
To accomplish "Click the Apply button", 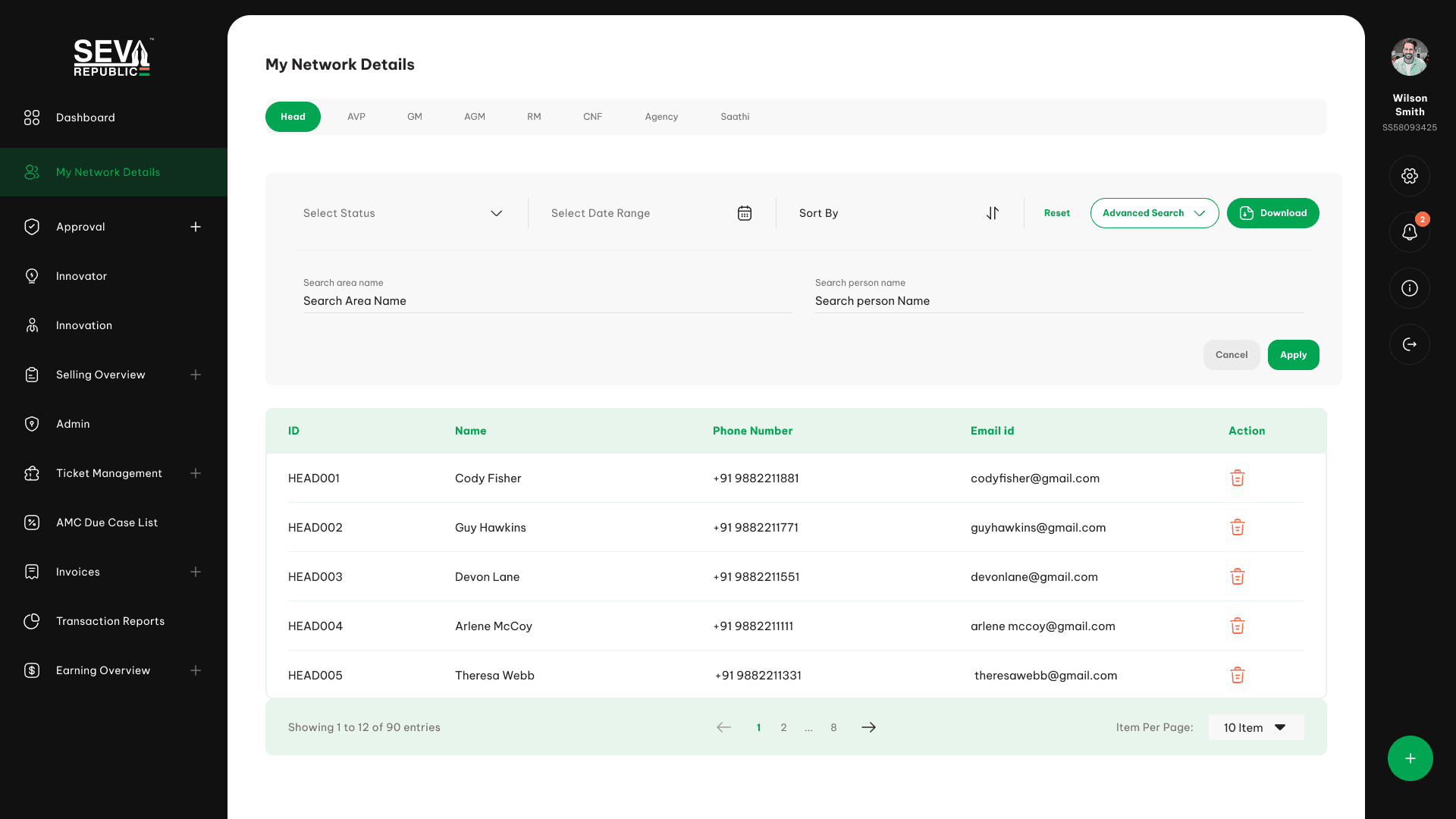I will pos(1293,355).
